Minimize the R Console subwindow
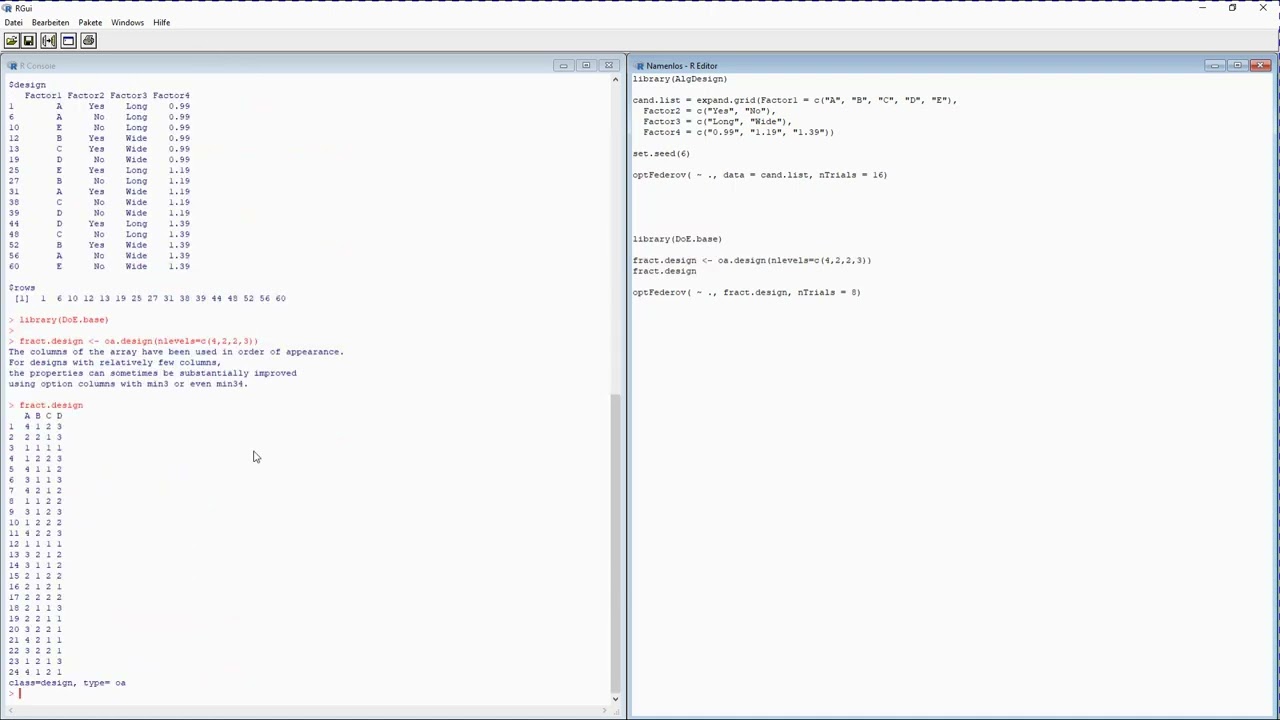This screenshot has height=720, width=1280. click(563, 66)
